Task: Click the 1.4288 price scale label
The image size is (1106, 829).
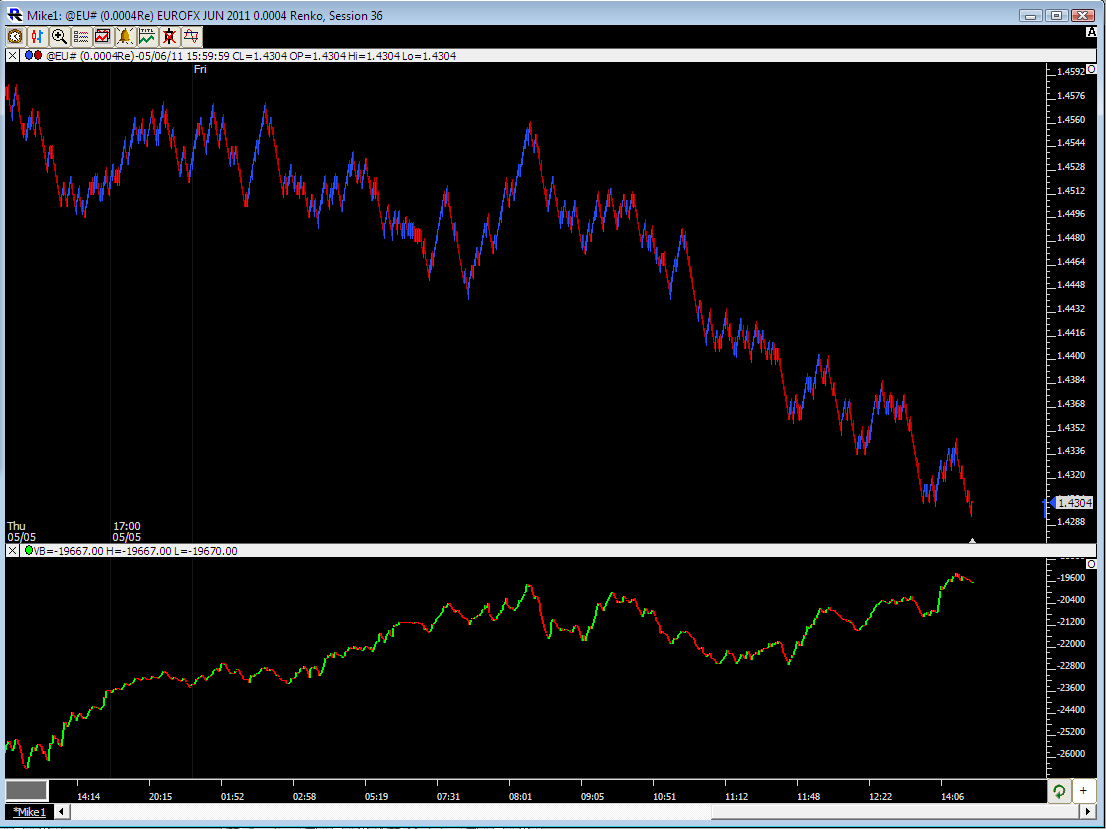Action: 1071,521
